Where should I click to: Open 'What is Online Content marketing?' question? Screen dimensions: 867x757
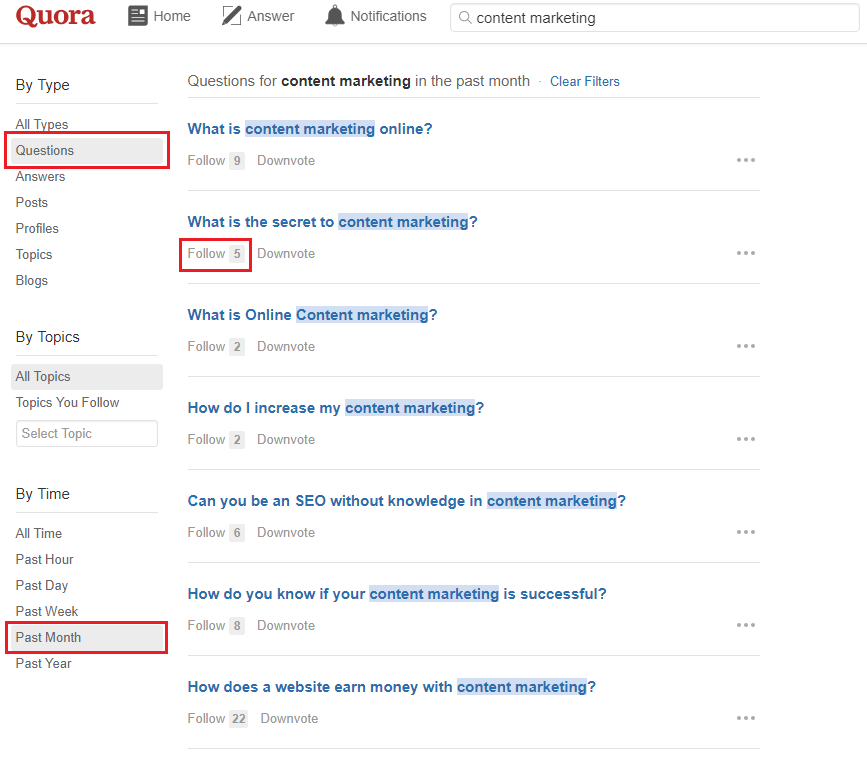312,315
